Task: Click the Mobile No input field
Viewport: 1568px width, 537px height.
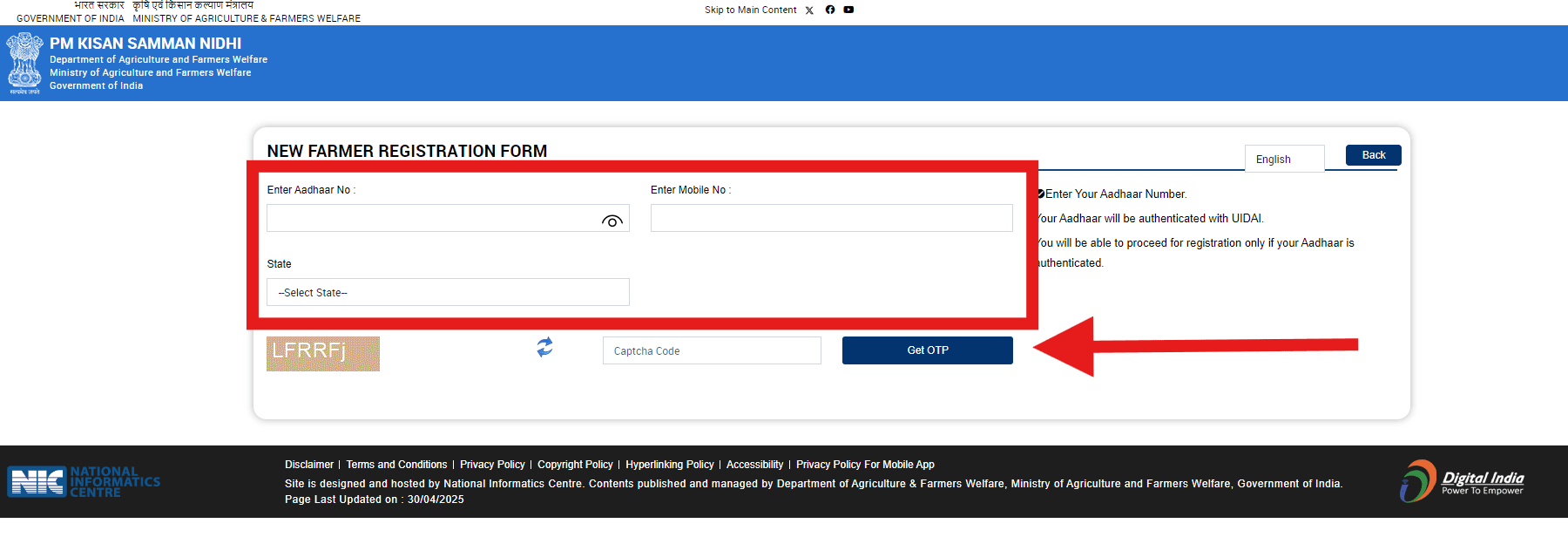Action: 831,218
